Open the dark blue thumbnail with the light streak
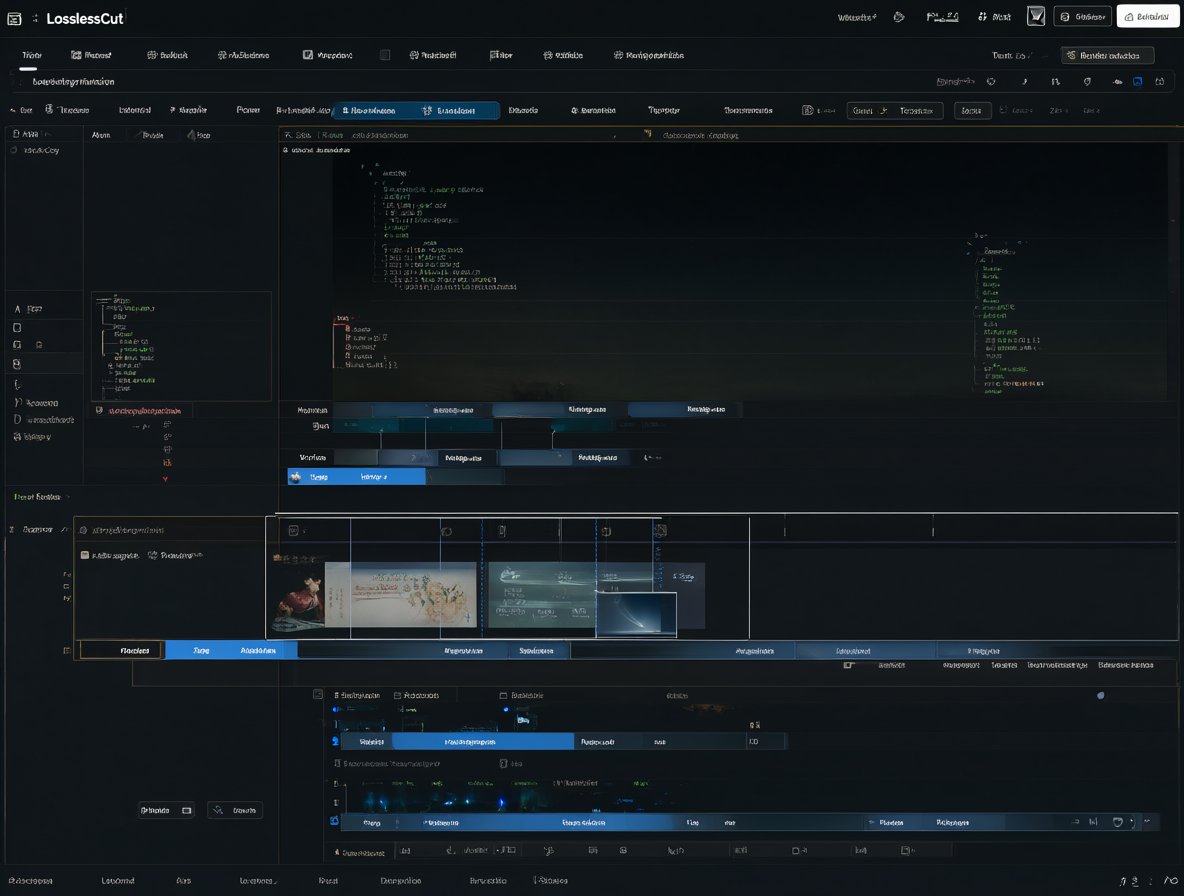 click(x=636, y=614)
